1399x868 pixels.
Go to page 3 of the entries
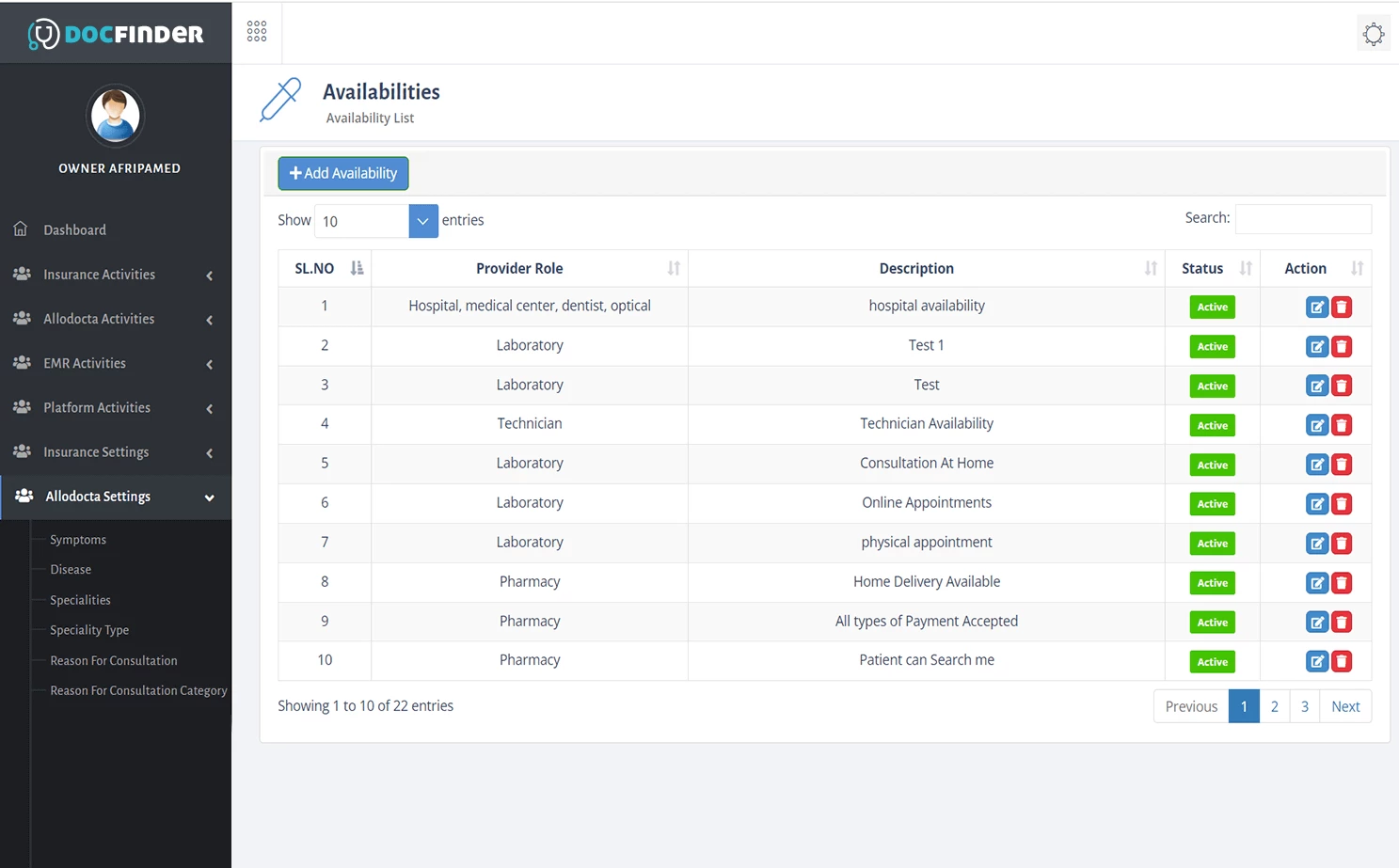tap(1304, 705)
